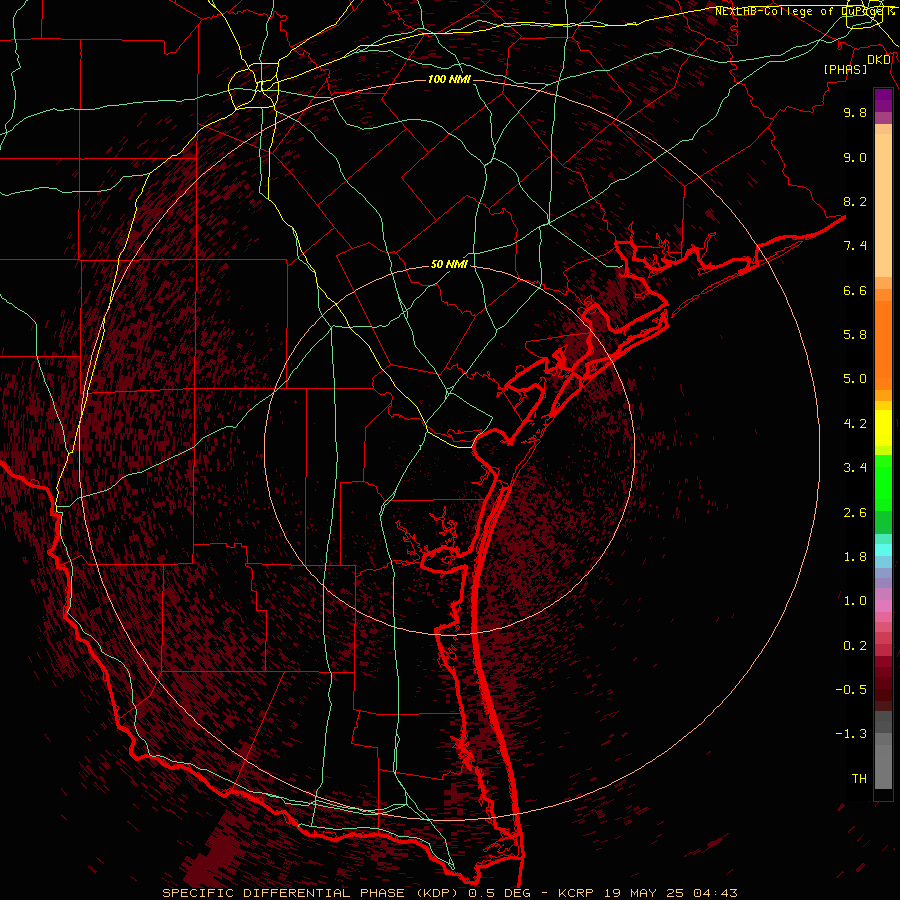Click the '04:43' time stamp

(x=715, y=893)
